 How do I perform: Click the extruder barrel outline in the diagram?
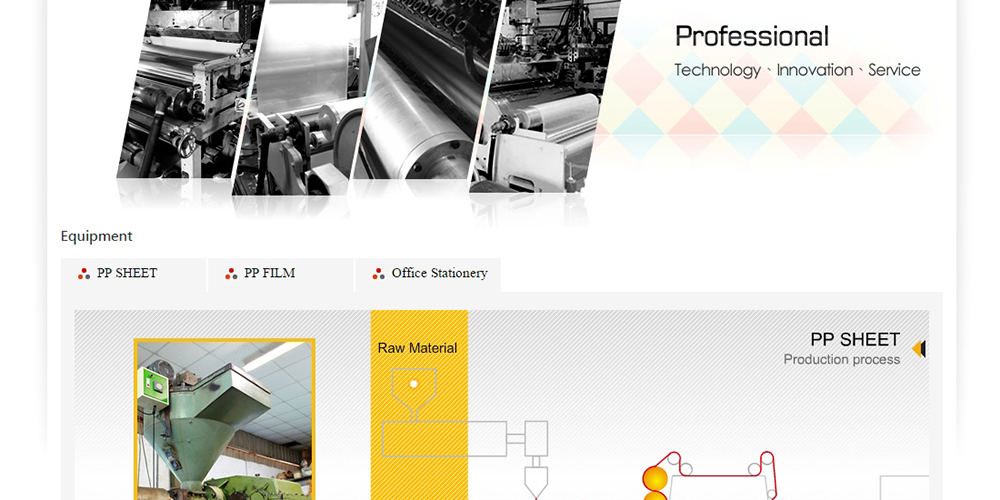[x=445, y=439]
